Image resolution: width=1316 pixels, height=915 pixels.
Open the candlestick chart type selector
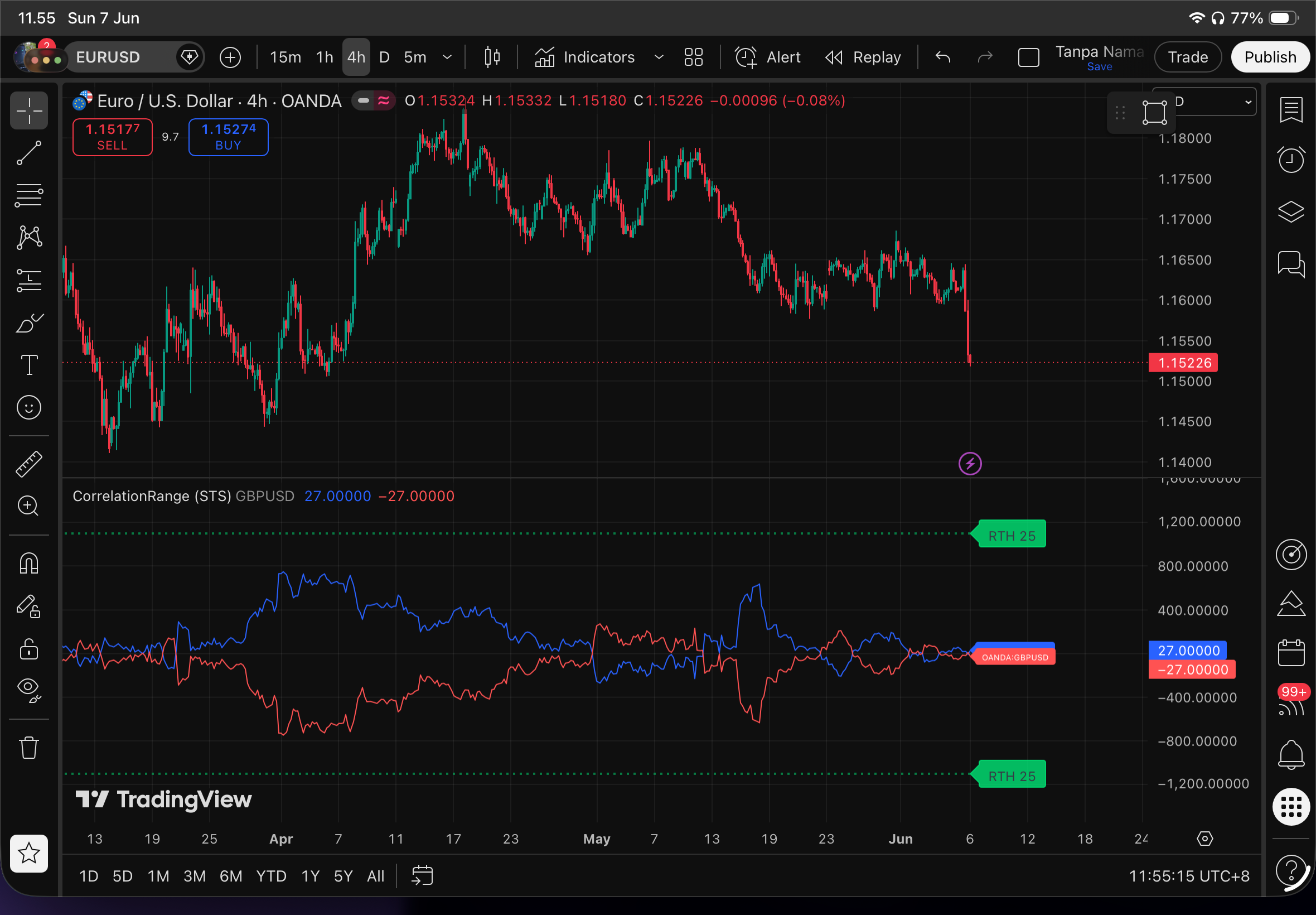click(x=492, y=57)
